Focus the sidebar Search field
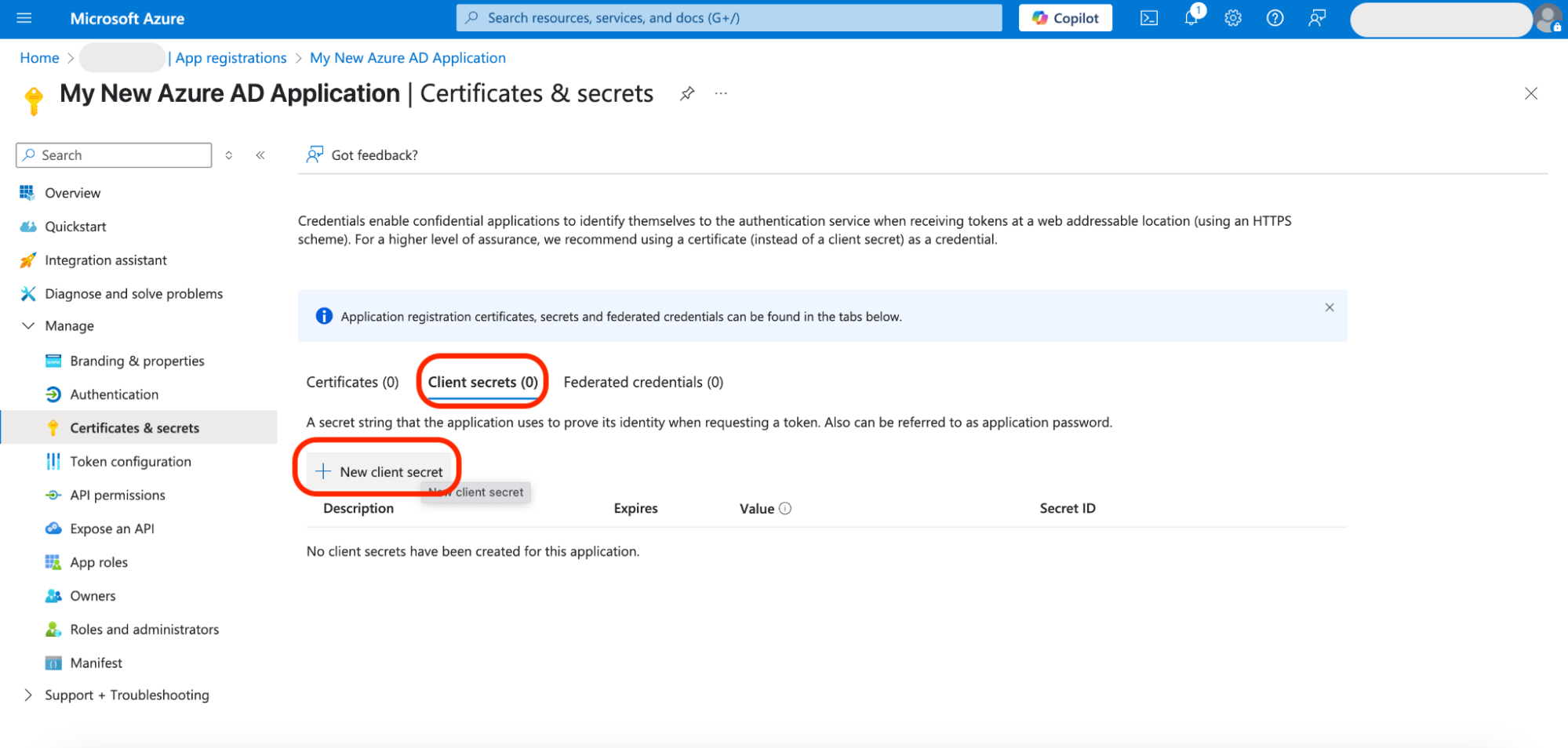This screenshot has height=748, width=1568. [x=114, y=155]
